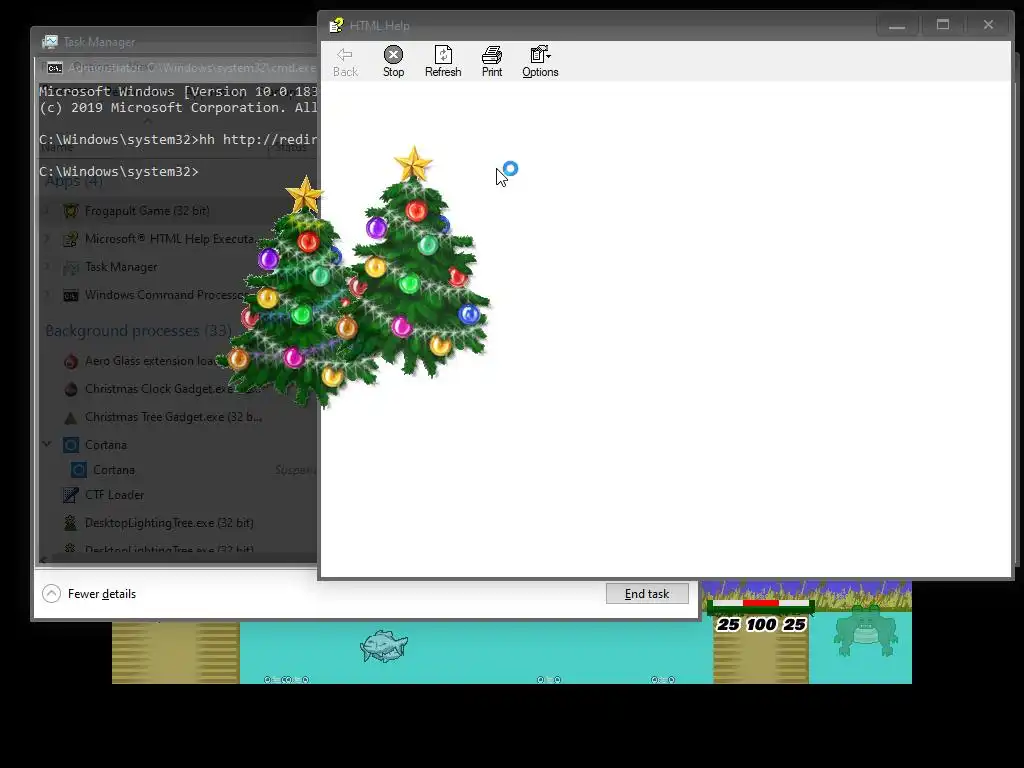Select the 'Frogapult Game (32 bit)' row text
The height and width of the screenshot is (768, 1024).
click(x=147, y=211)
